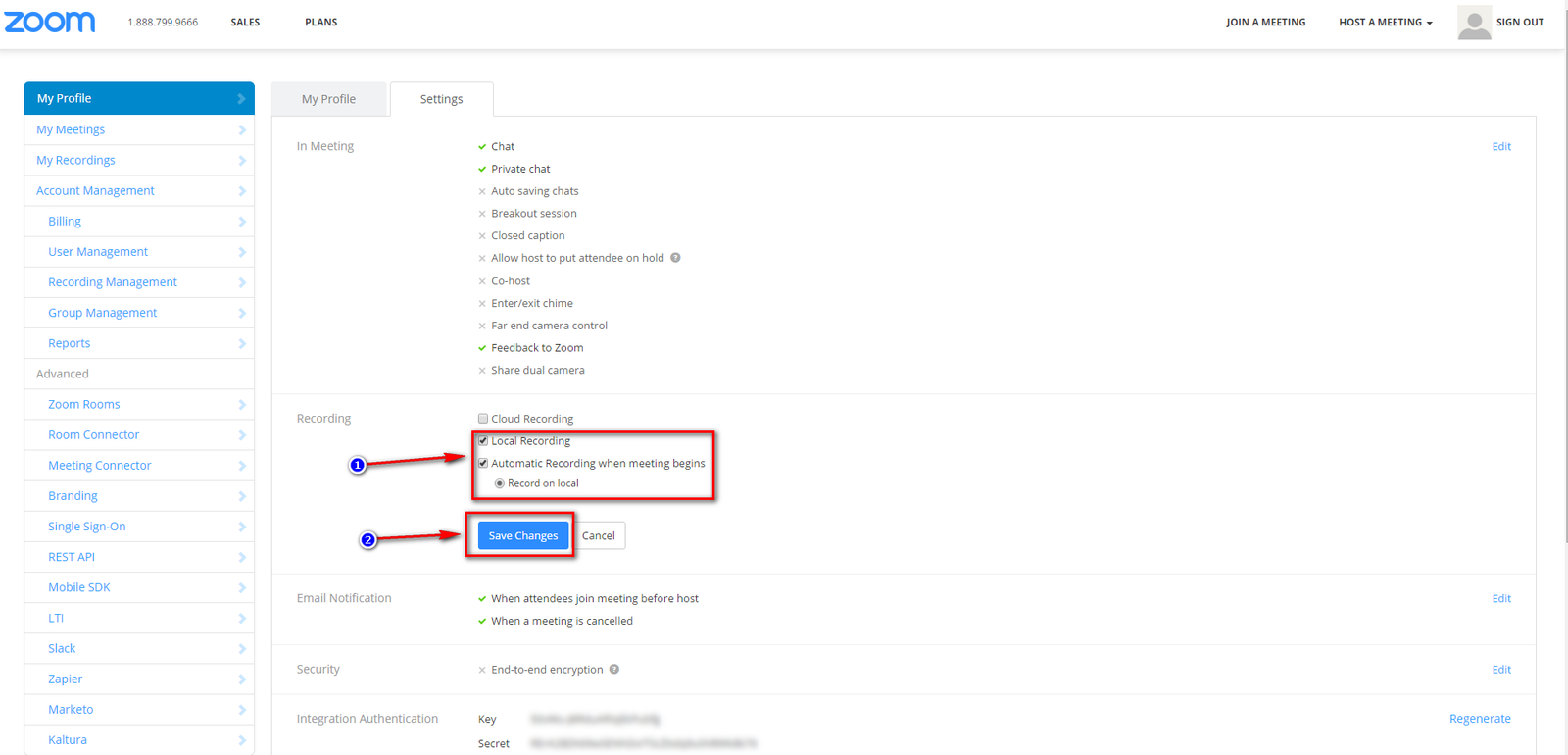Click the chevron beside Account Management
This screenshot has height=755, width=1568.
pyautogui.click(x=241, y=191)
